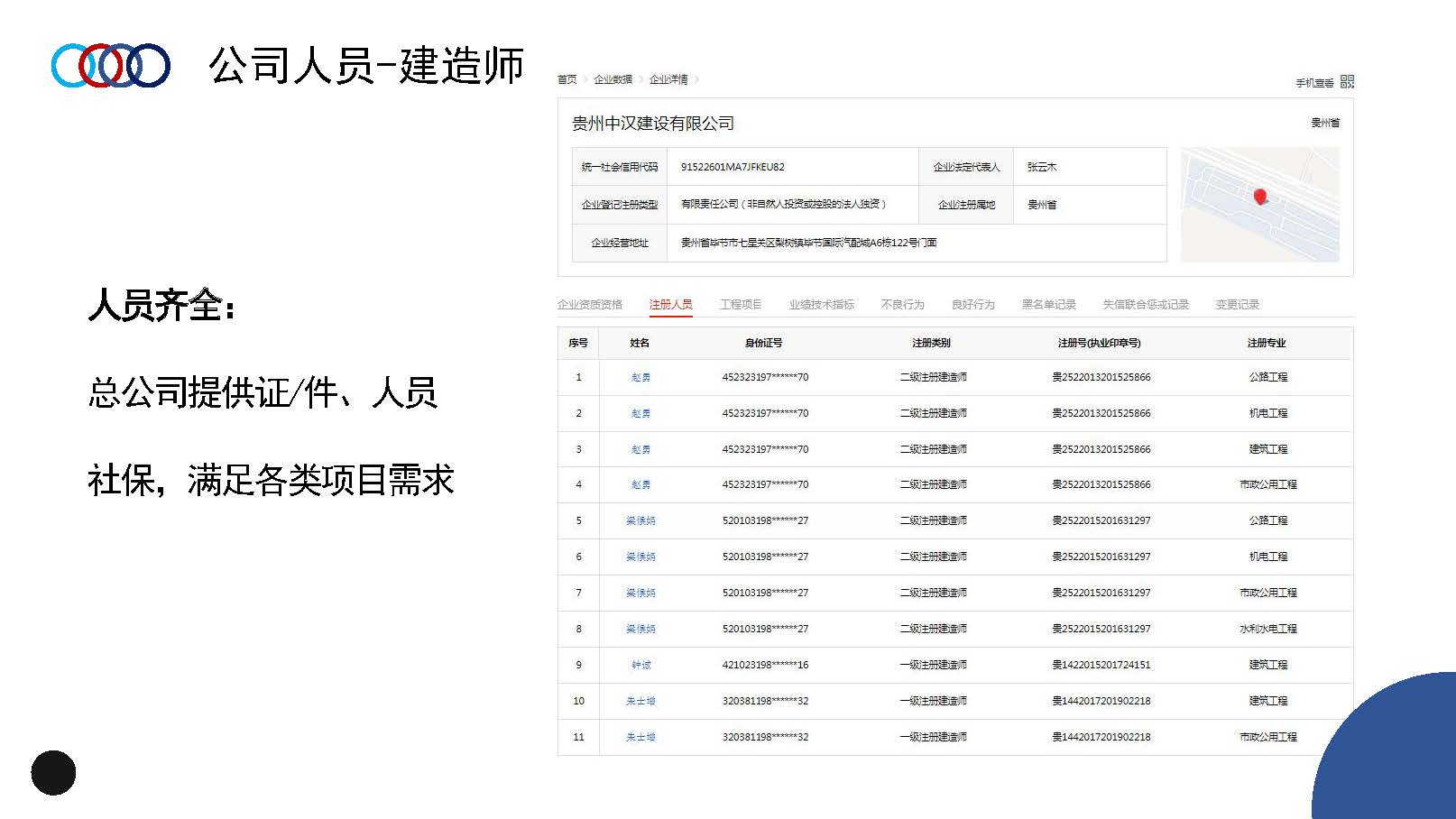Click the company business address value

[808, 243]
